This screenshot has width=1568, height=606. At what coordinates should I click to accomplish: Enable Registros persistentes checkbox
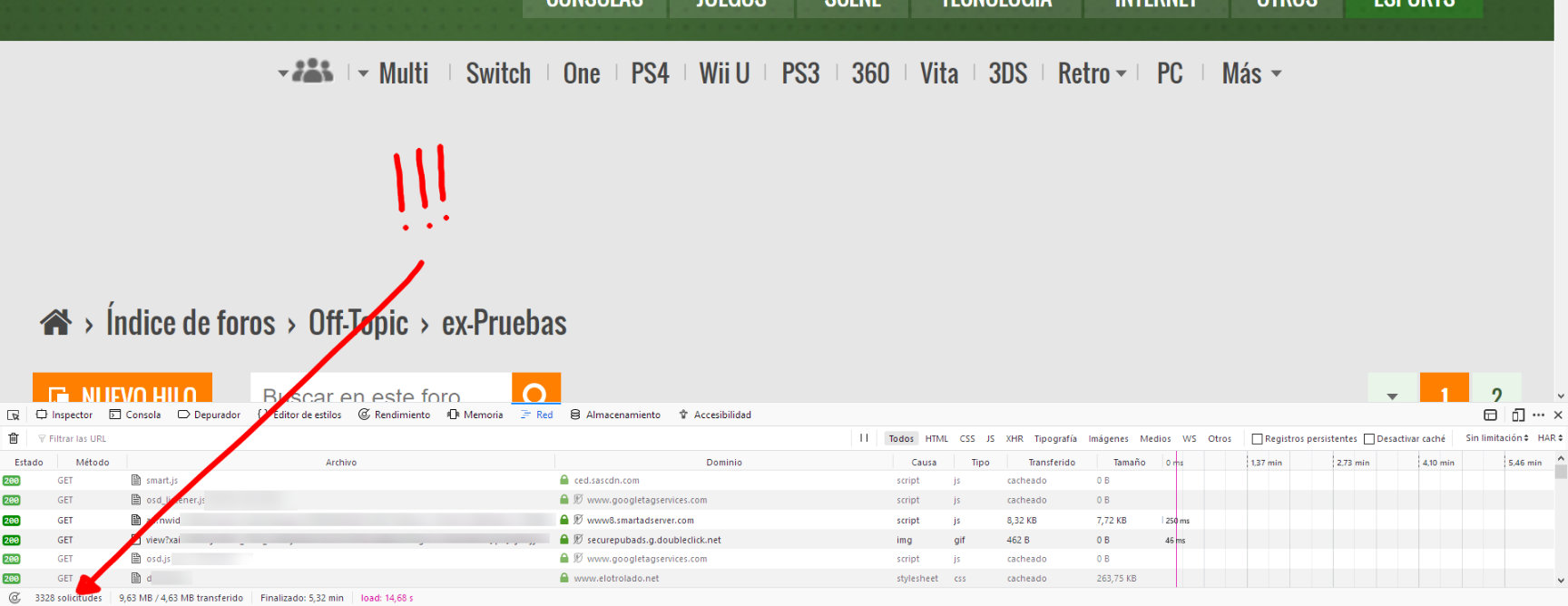1258,439
